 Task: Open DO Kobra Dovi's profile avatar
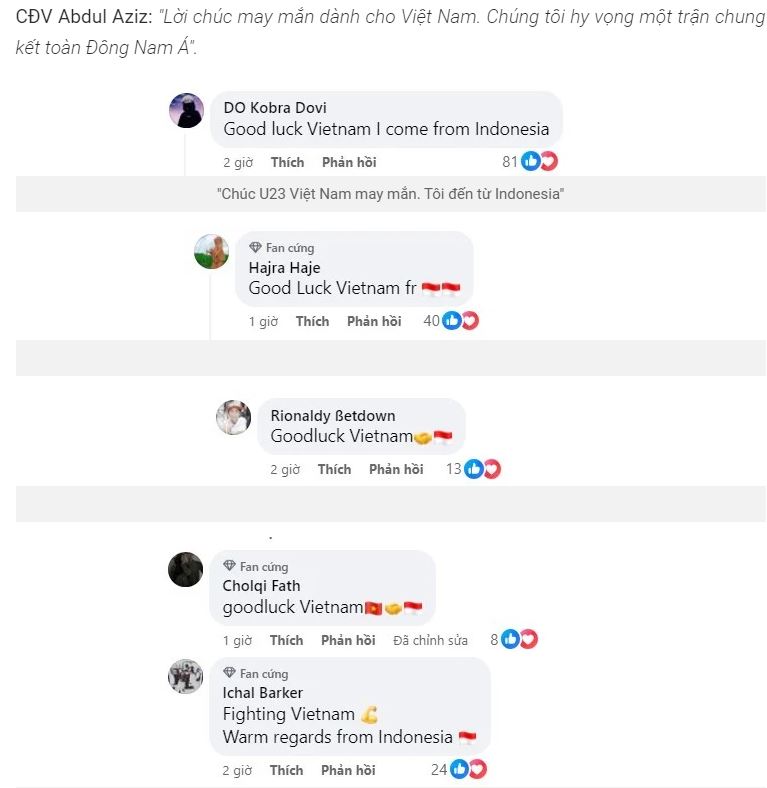tap(186, 110)
